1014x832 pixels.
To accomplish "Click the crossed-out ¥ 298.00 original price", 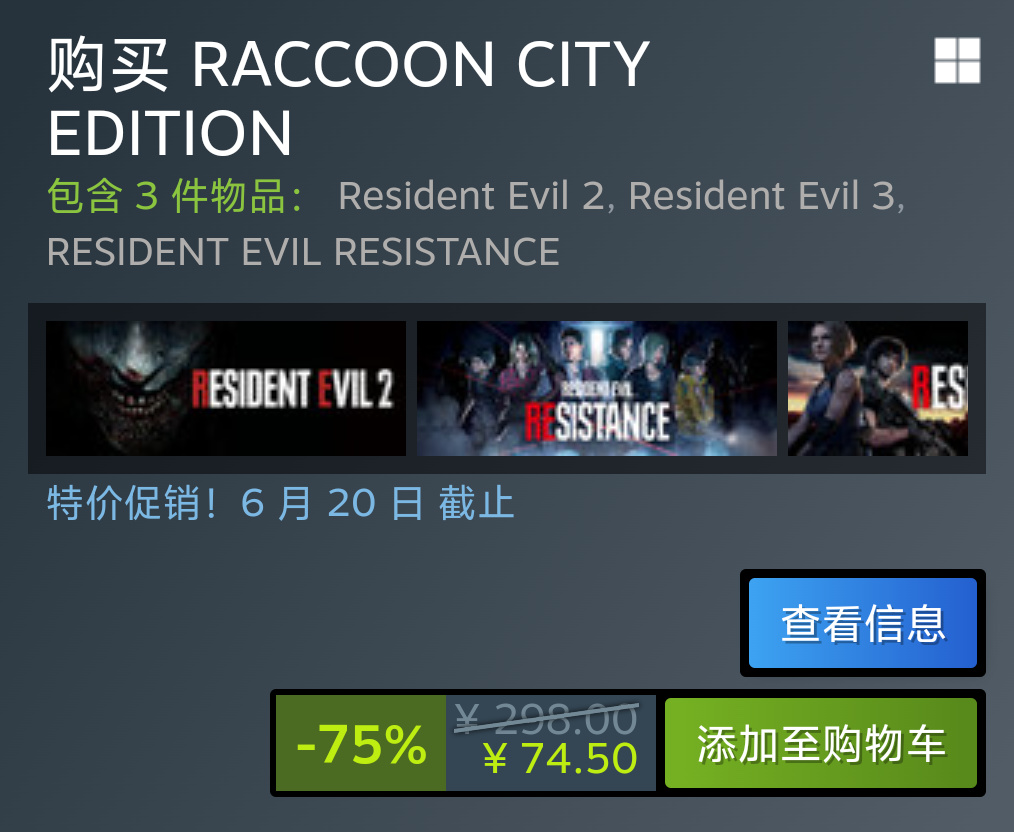I will click(546, 718).
